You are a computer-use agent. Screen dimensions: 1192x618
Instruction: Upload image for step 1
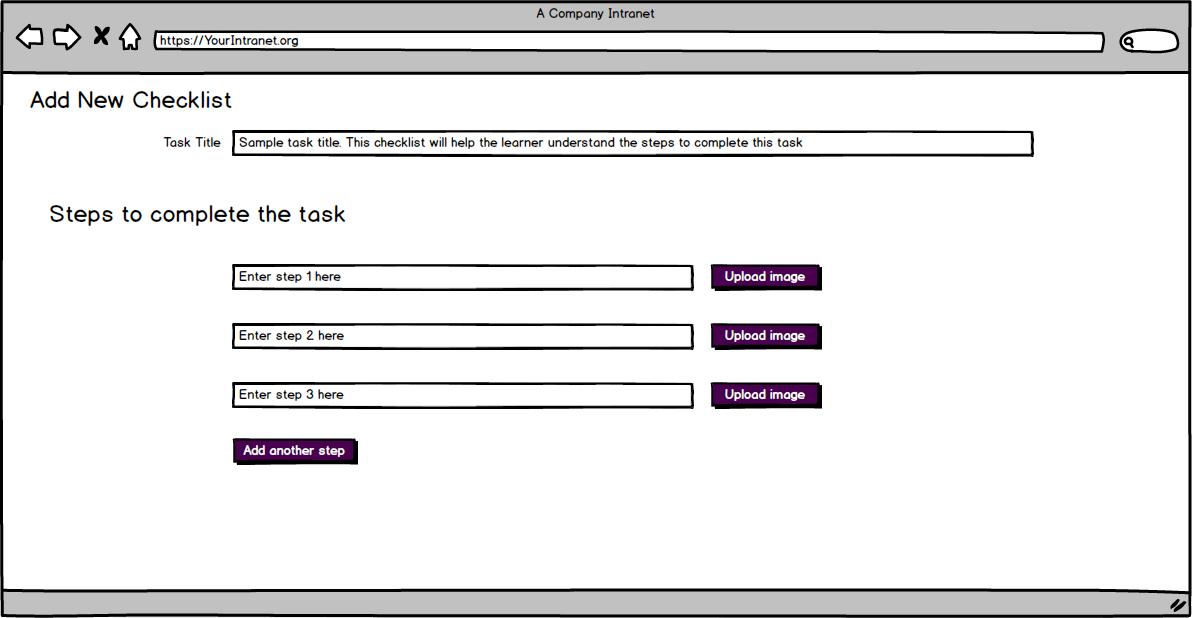point(766,277)
